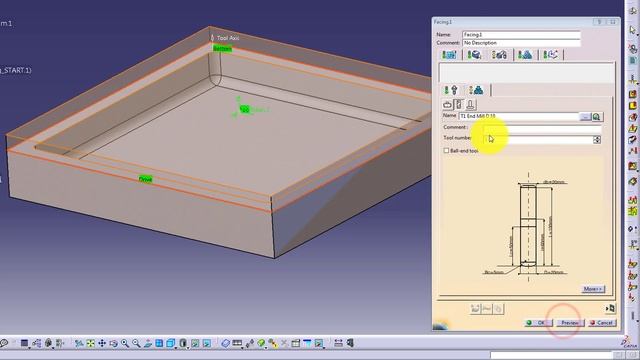The image size is (640, 360).
Task: Click the CATIA logo icon at bottom right
Action: (629, 342)
